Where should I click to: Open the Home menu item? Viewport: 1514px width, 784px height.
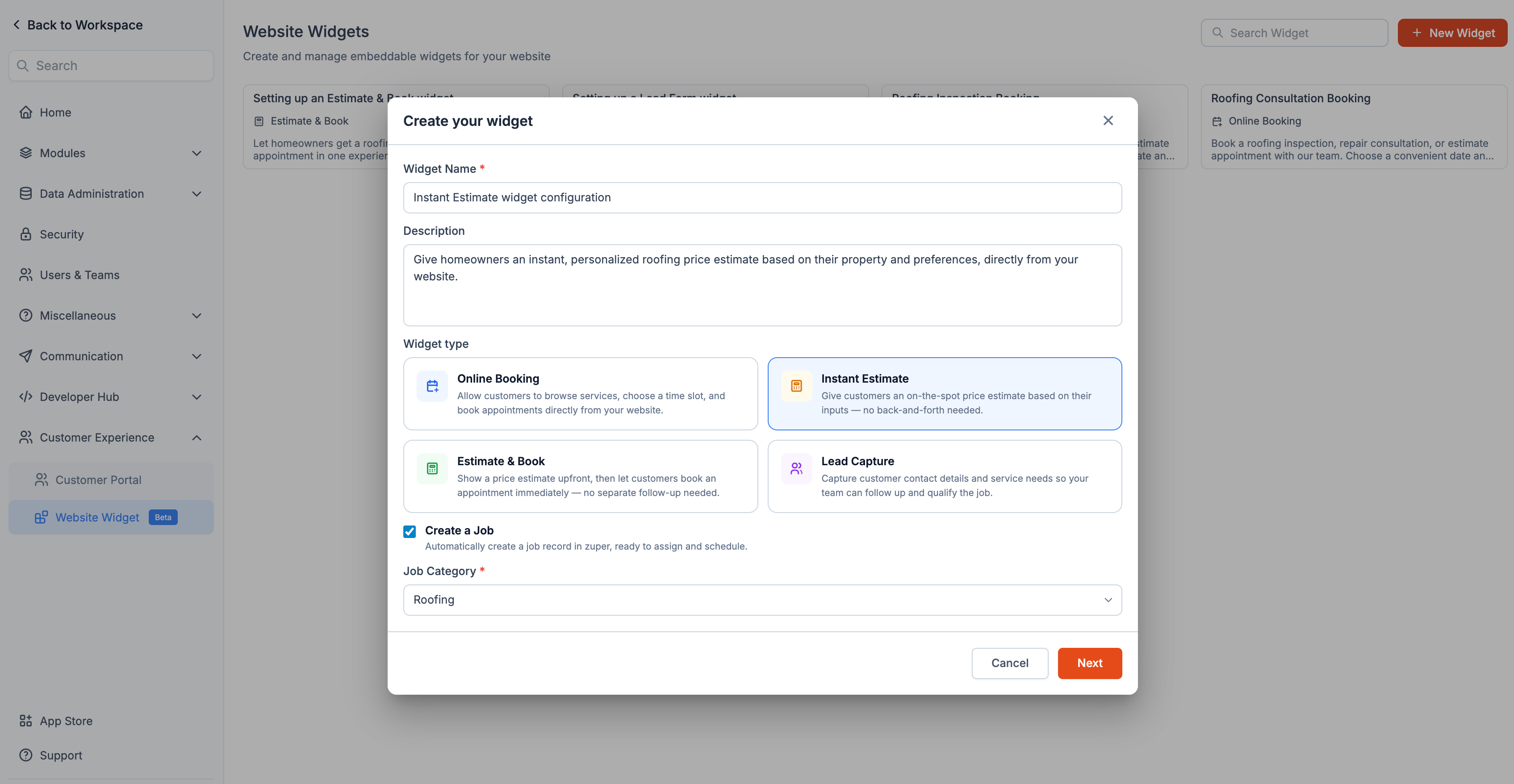pos(111,112)
